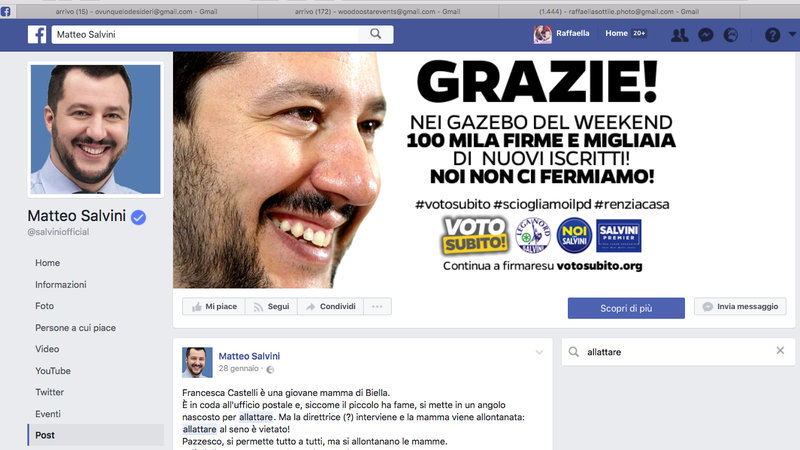800x450 pixels.
Task: Expand the account menu arrow in top bar
Action: tap(792, 34)
